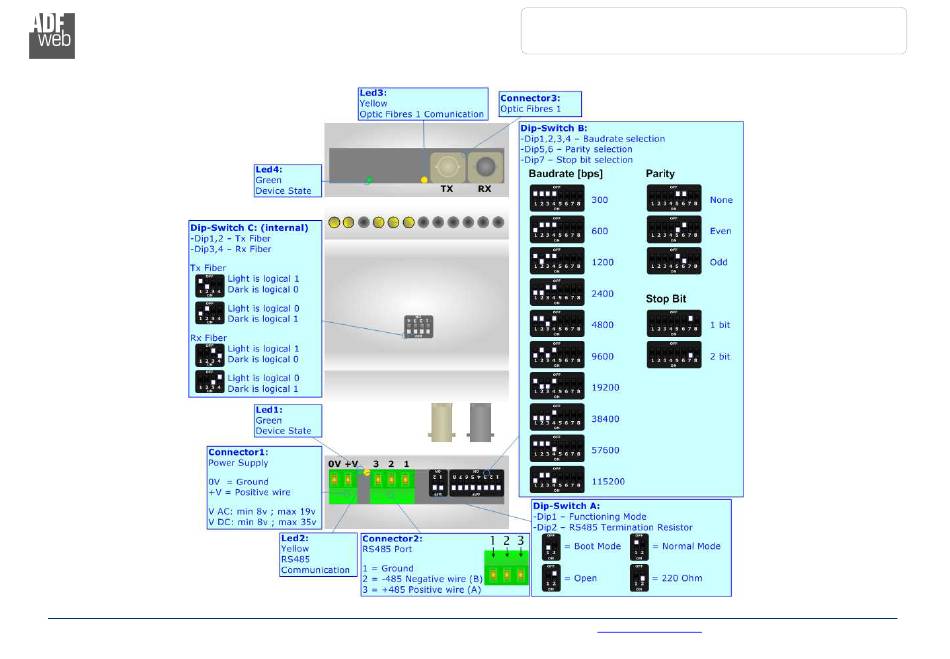Image resolution: width=950 pixels, height=659 pixels.
Task: Click the dip-switch picture beside 1200
Action: [x=557, y=261]
